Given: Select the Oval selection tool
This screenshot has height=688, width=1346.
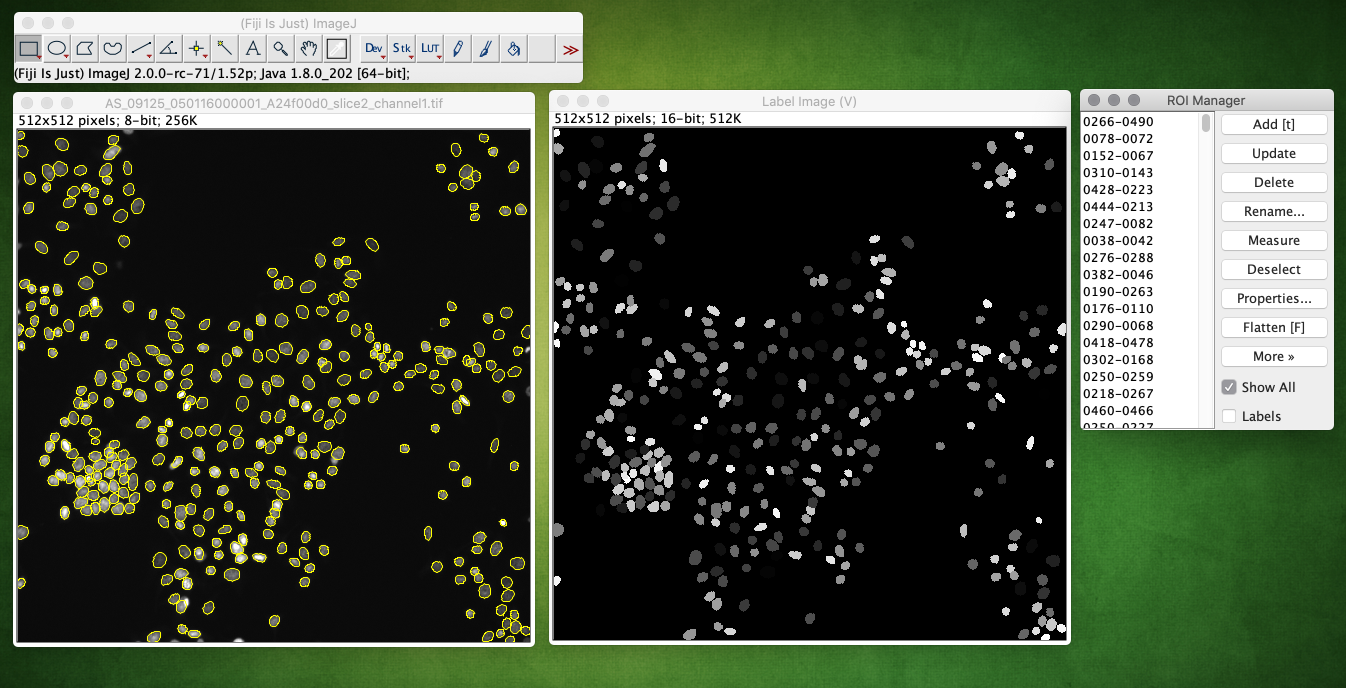Looking at the screenshot, I should 58,47.
